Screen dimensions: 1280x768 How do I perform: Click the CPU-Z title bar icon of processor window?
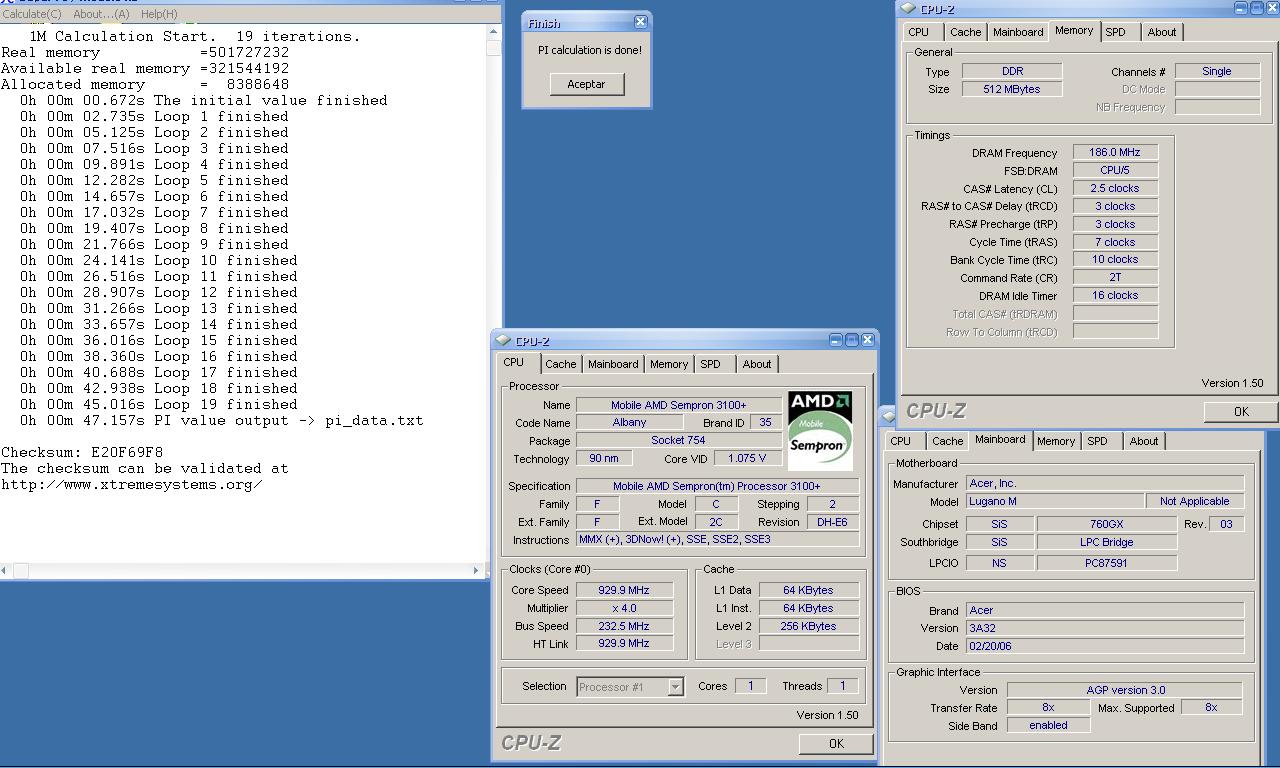point(503,340)
